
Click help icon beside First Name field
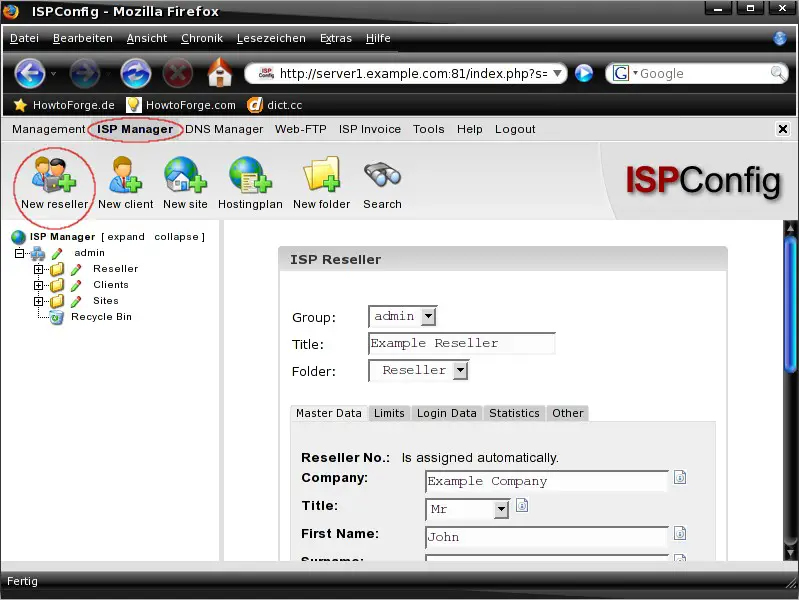(680, 533)
